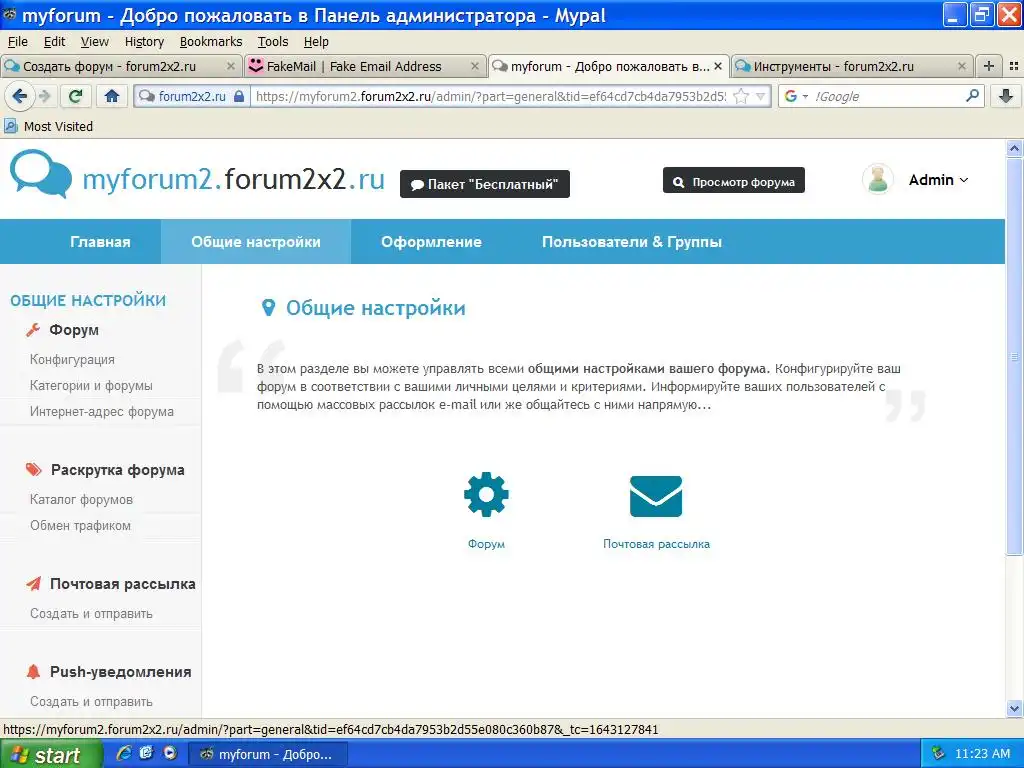Click Создать и отправить under Push-уведомления
Screen dimensions: 1024x768
tap(91, 701)
